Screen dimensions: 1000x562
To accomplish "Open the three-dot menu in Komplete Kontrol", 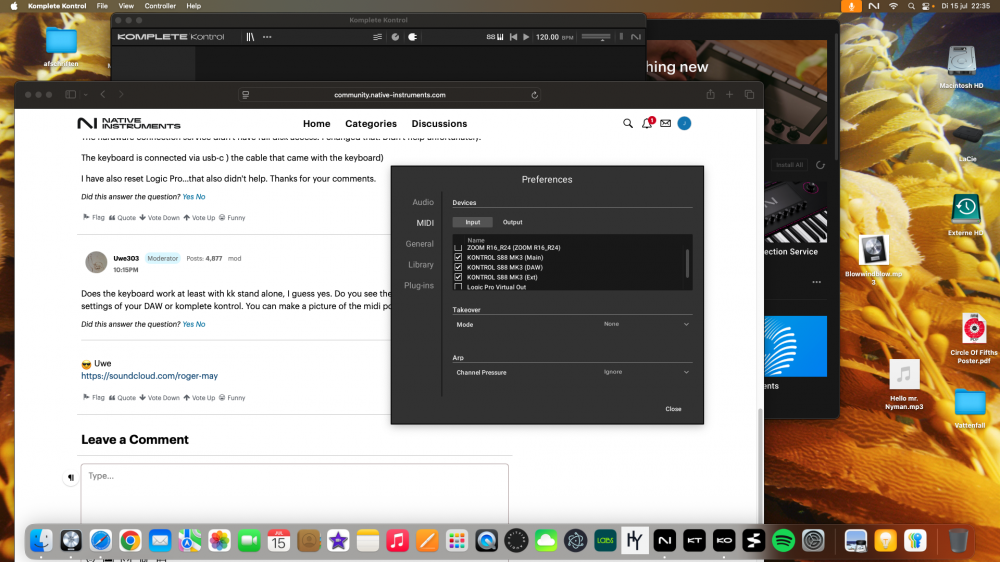I will click(x=267, y=37).
